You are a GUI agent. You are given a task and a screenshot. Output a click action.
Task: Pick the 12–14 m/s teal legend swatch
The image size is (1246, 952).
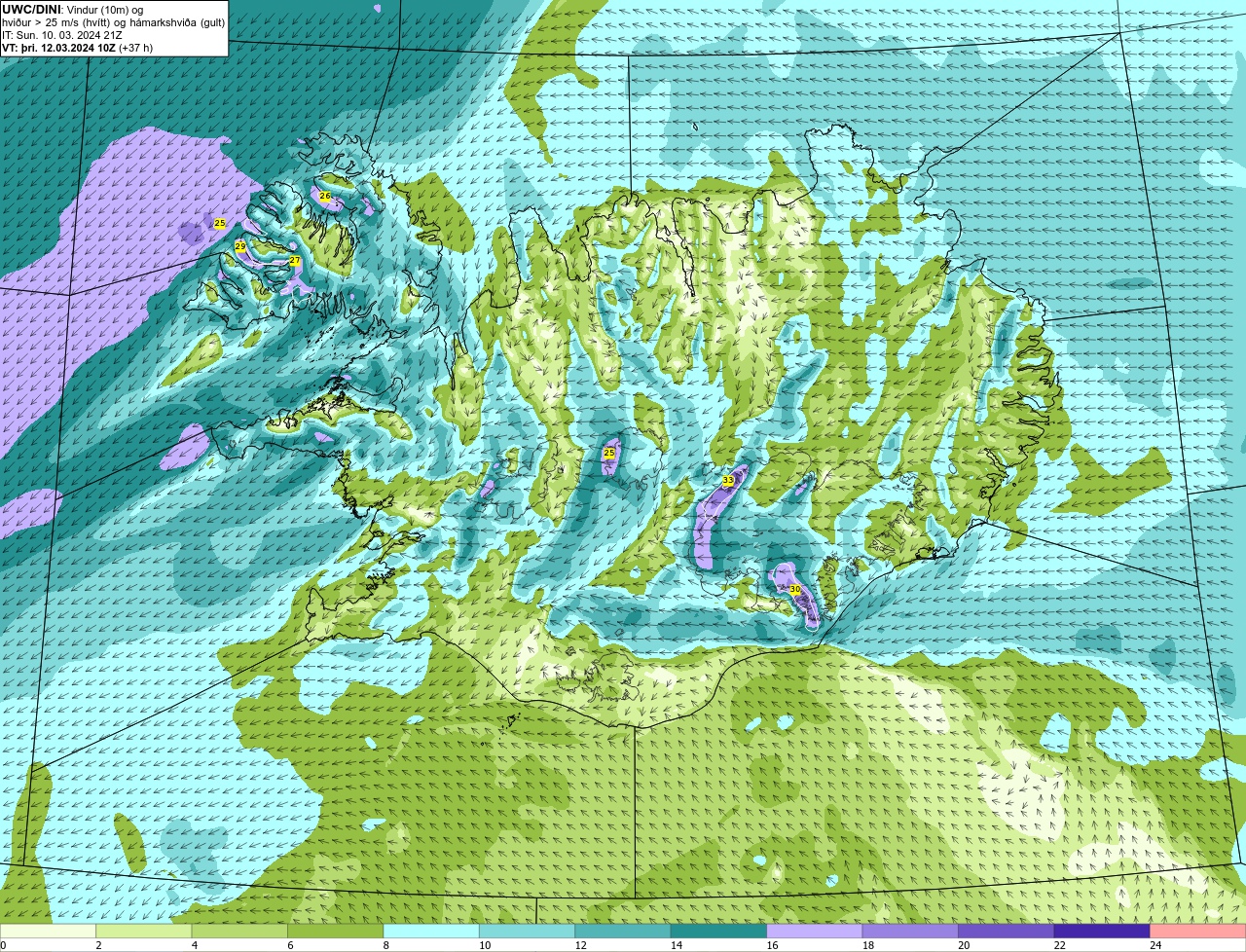(x=623, y=931)
